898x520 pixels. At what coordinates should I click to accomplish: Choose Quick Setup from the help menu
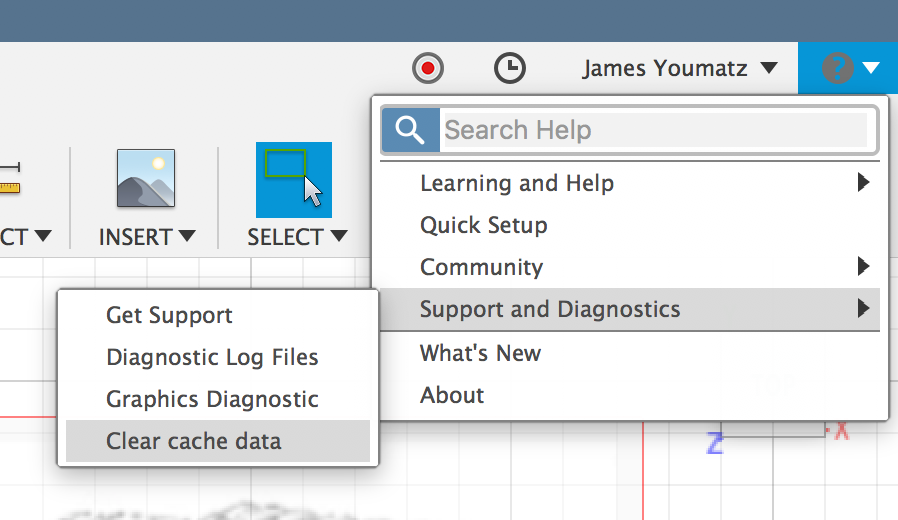tap(484, 225)
